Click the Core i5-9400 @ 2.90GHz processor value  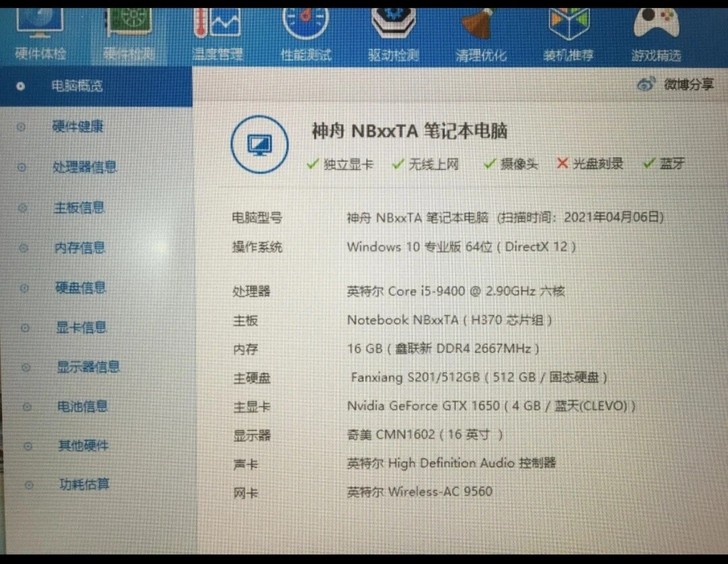tap(455, 291)
